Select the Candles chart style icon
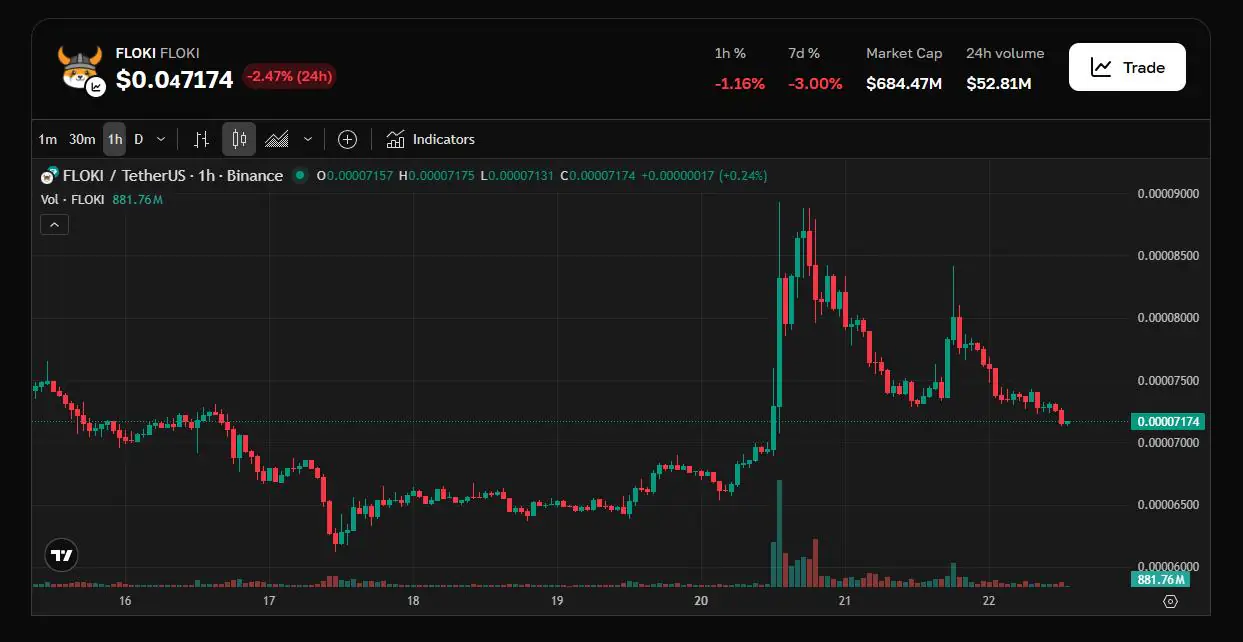Screen dimensions: 1243x642 (x=238, y=139)
